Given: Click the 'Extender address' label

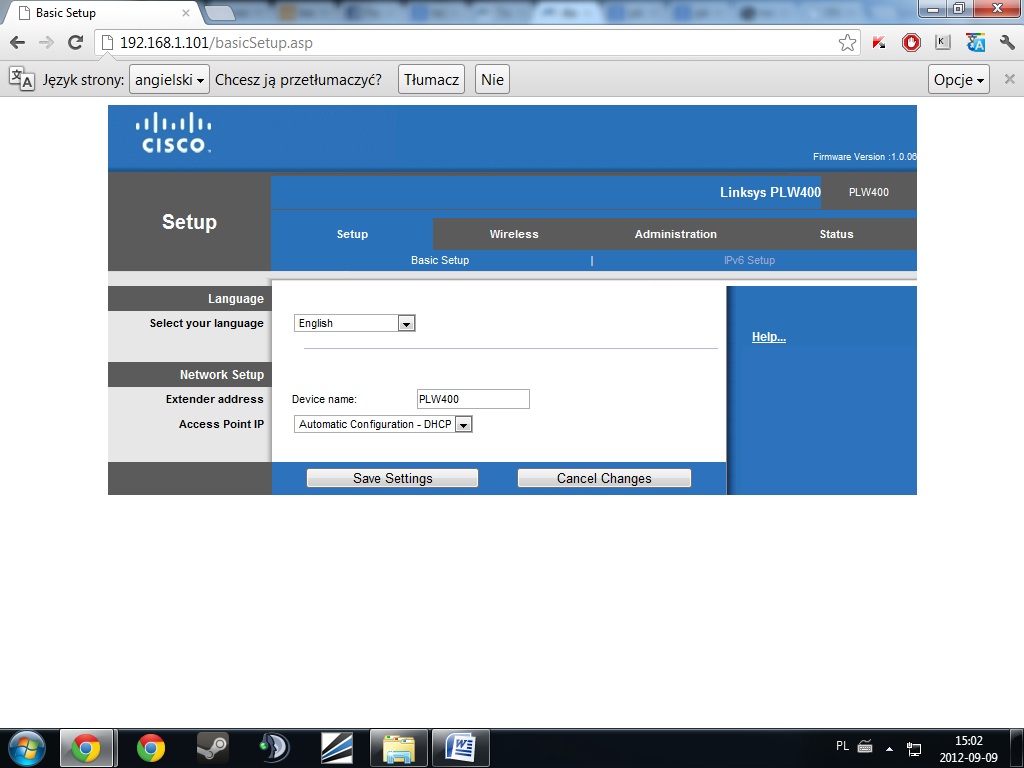Looking at the screenshot, I should coord(214,399).
